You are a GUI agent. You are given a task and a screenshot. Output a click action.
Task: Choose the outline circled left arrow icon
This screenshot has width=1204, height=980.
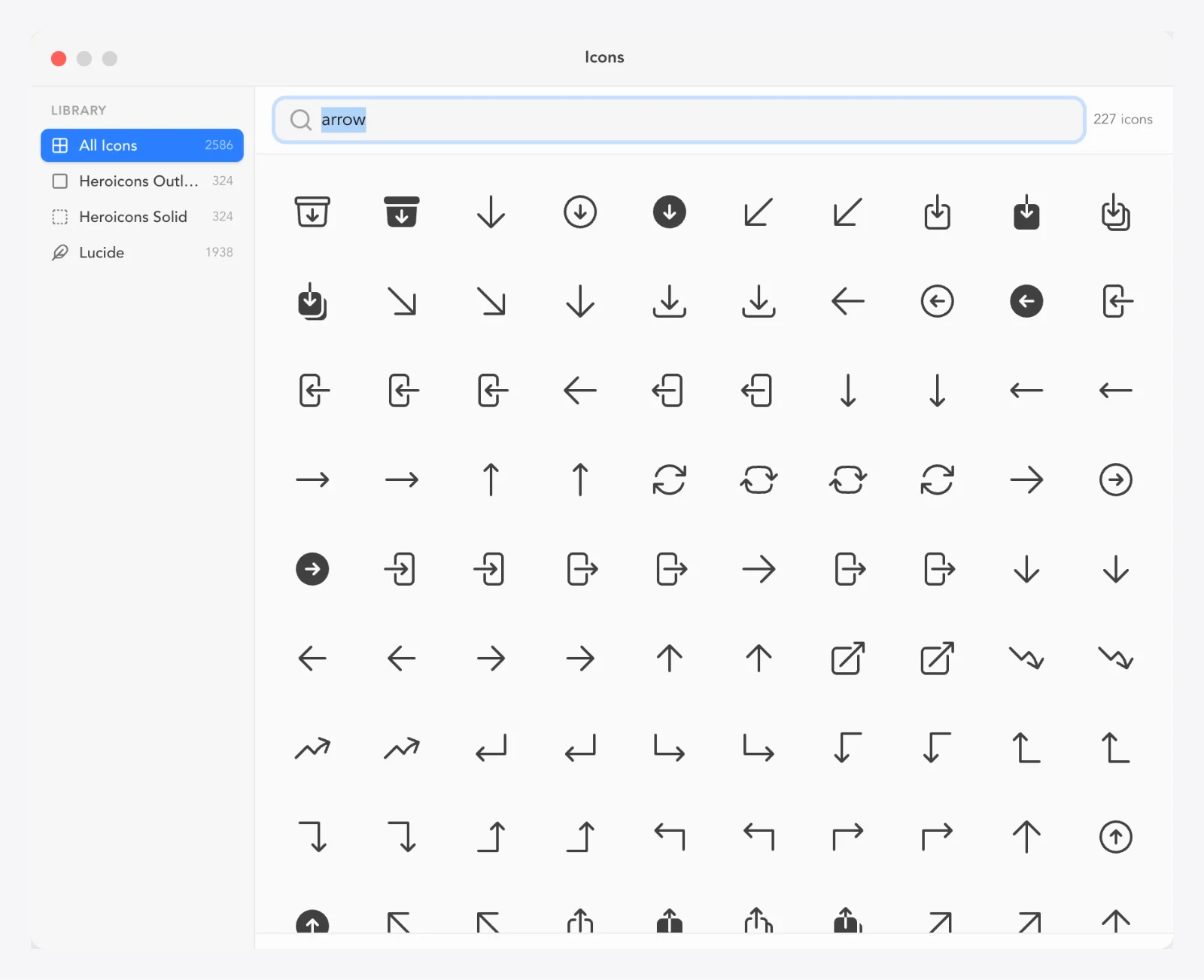click(938, 301)
